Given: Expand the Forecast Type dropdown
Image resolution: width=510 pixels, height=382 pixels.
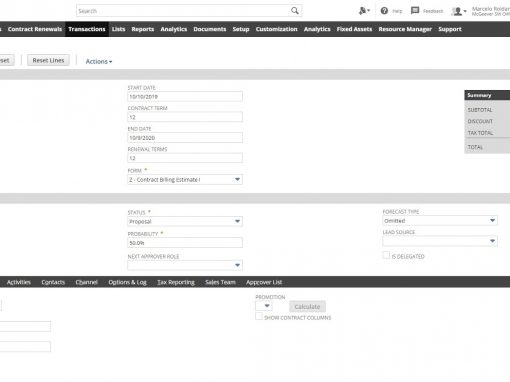Looking at the screenshot, I should pos(440,221).
